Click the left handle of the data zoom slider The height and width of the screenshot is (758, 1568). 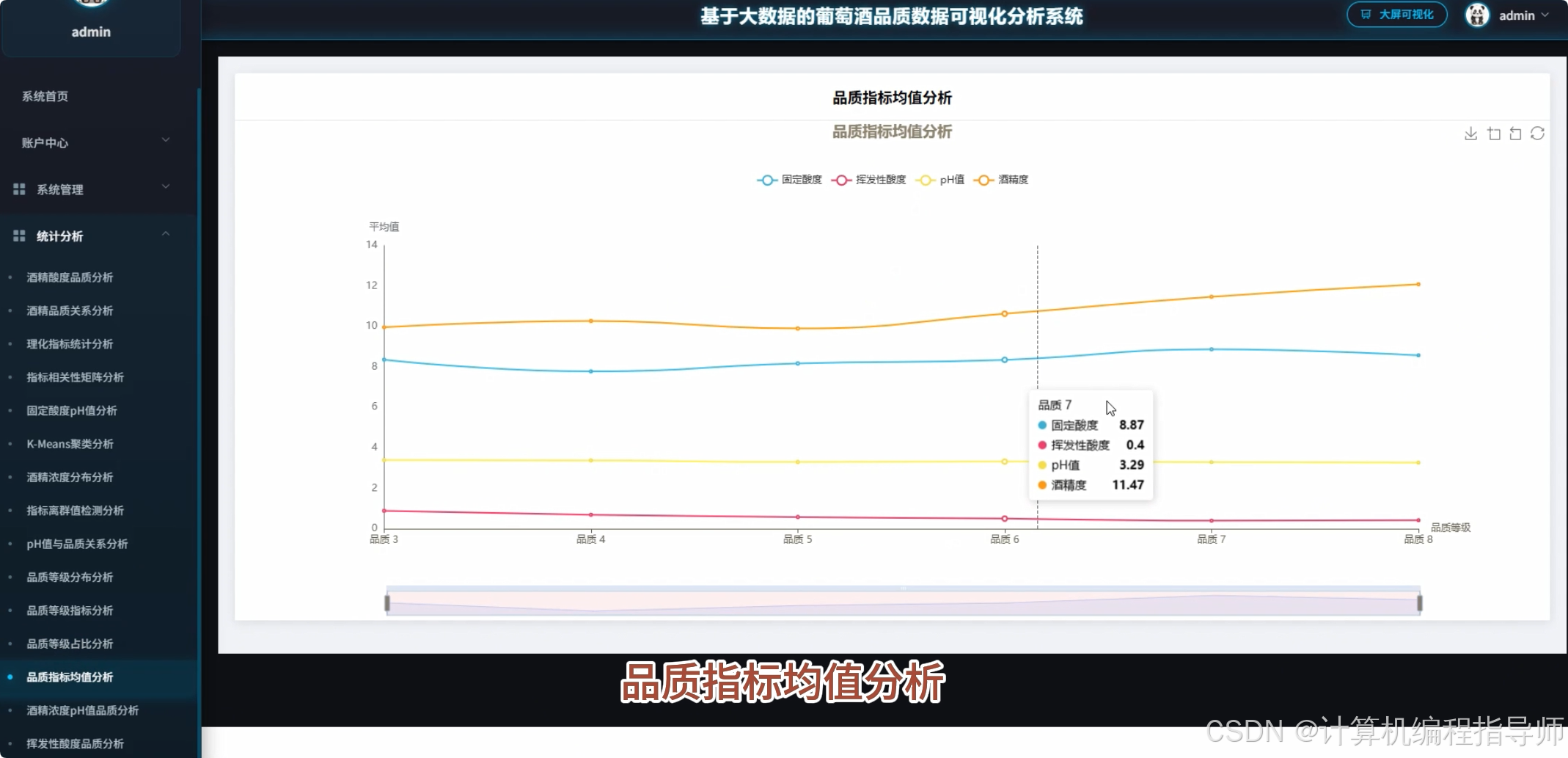pyautogui.click(x=387, y=603)
